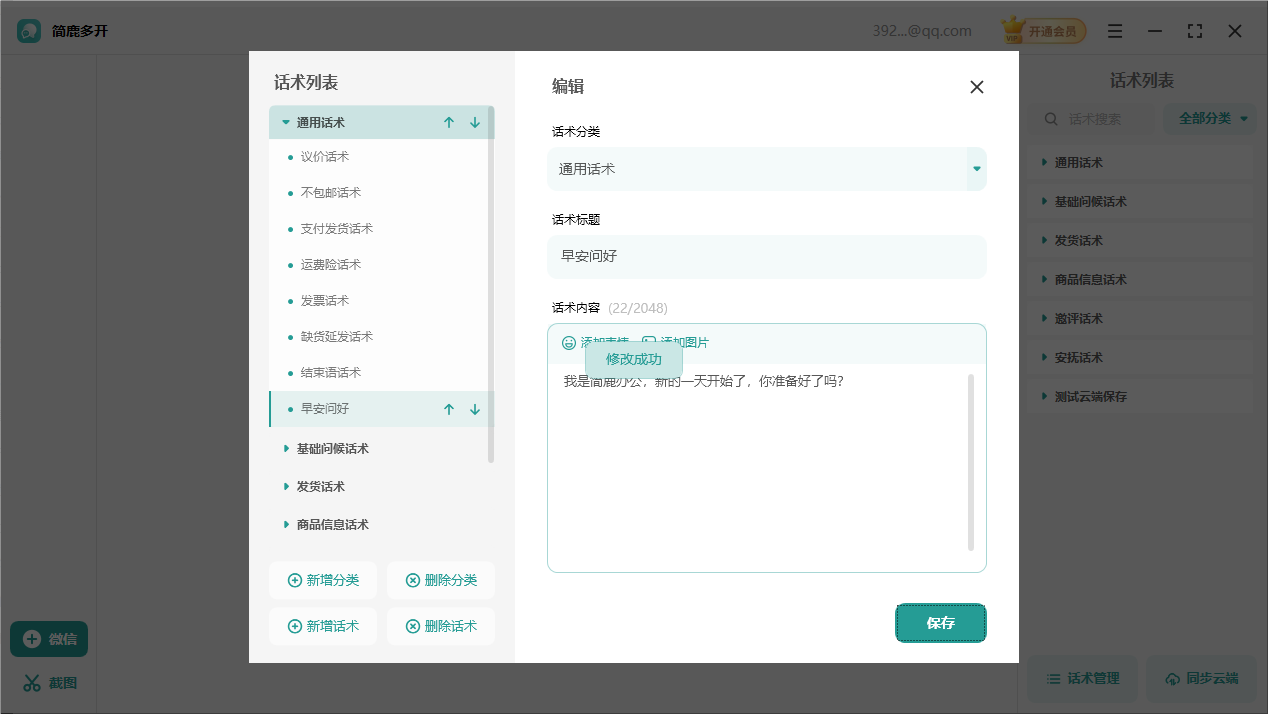Collapse the 通用话术 category tree
Image resolution: width=1268 pixels, height=714 pixels.
pos(286,123)
